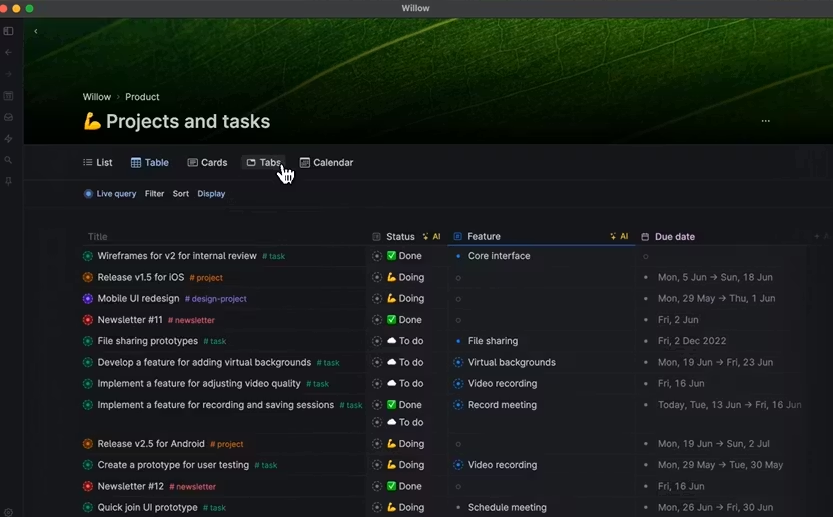The image size is (833, 517).
Task: Go to Product in the breadcrumb
Action: 142,97
